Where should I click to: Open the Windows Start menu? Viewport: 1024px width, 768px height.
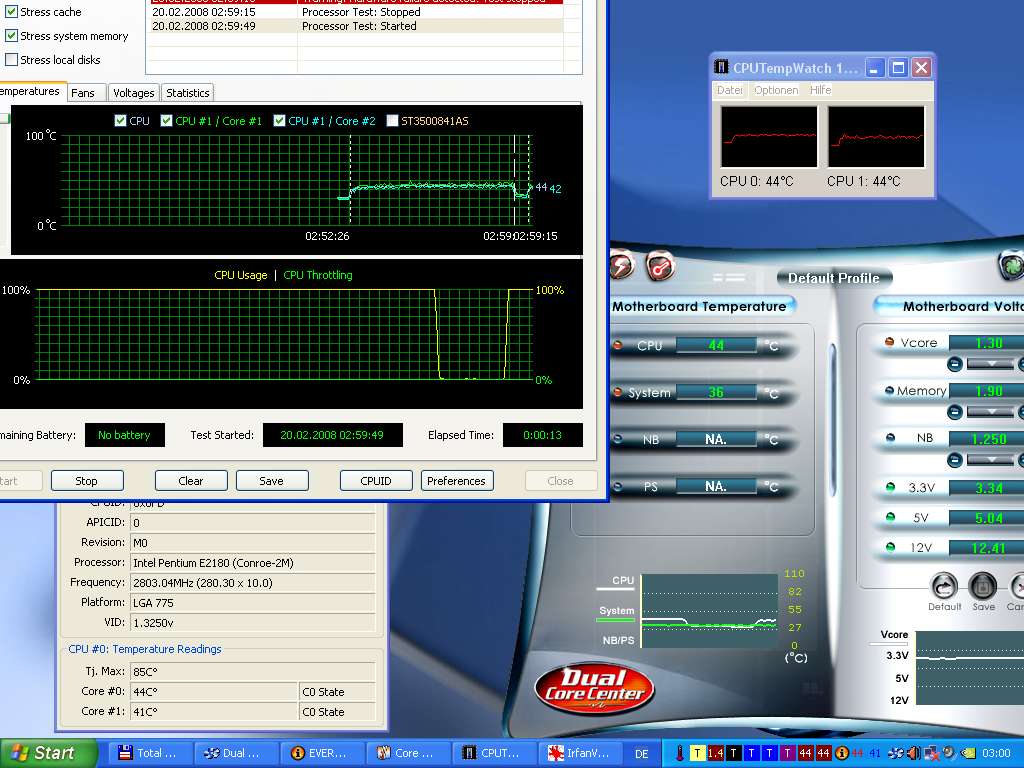click(x=48, y=753)
